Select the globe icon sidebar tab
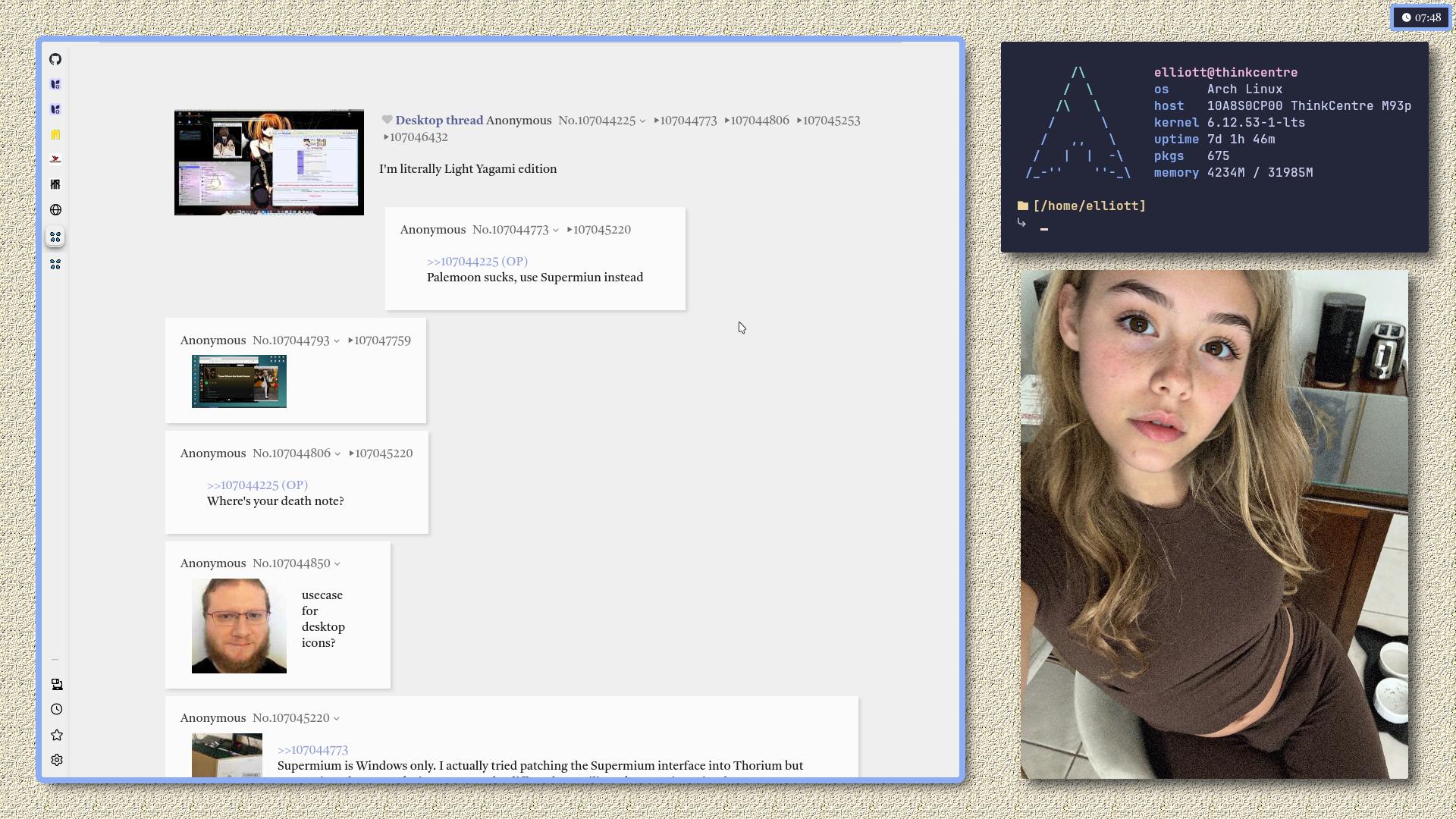 [x=55, y=210]
